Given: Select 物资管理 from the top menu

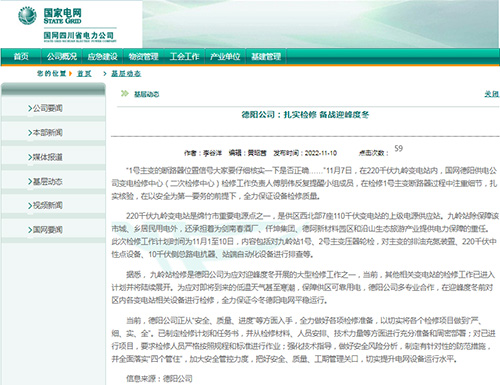Looking at the screenshot, I should tap(143, 57).
